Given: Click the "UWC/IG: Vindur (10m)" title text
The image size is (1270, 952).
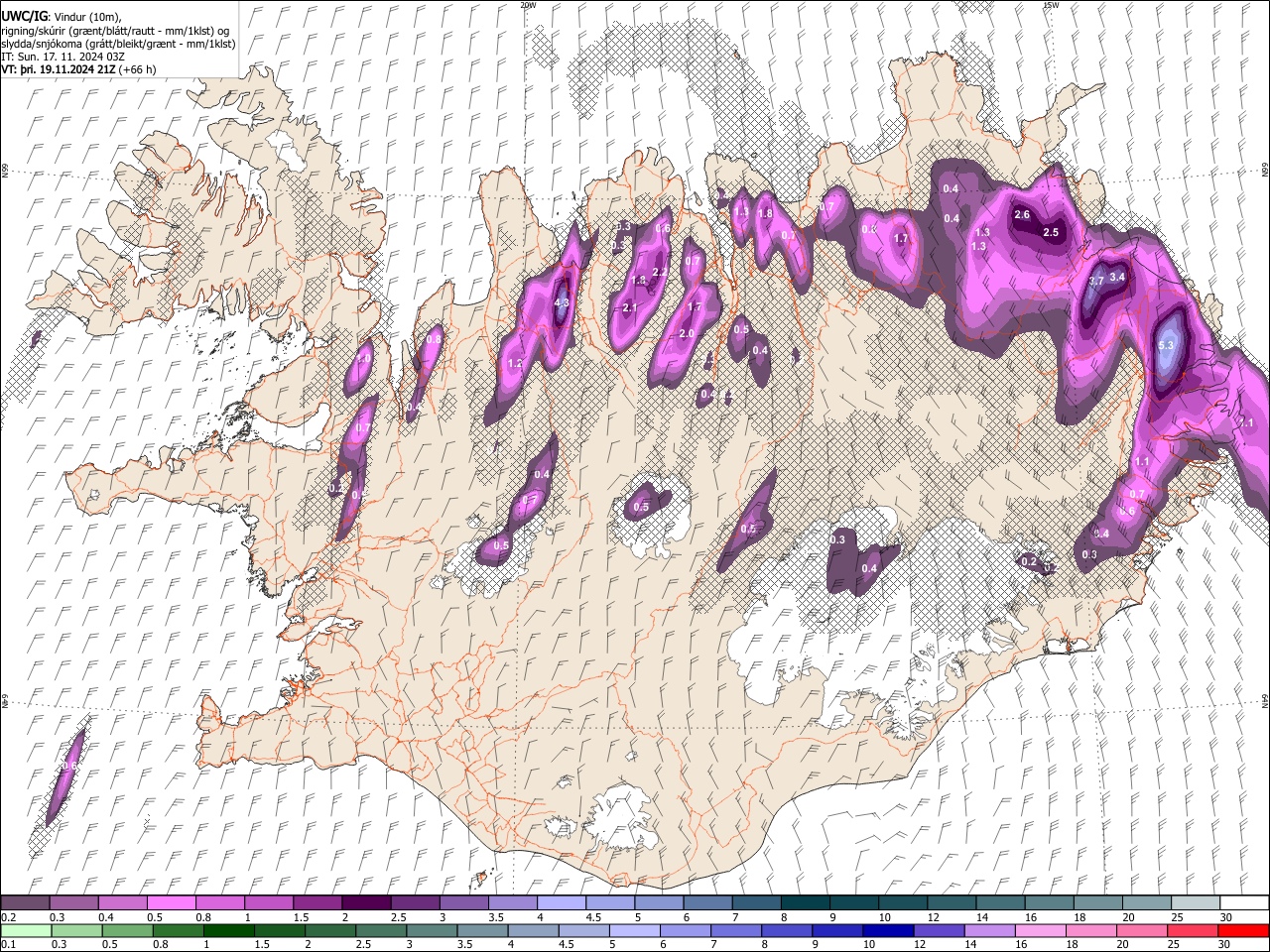Looking at the screenshot, I should pos(62,17).
